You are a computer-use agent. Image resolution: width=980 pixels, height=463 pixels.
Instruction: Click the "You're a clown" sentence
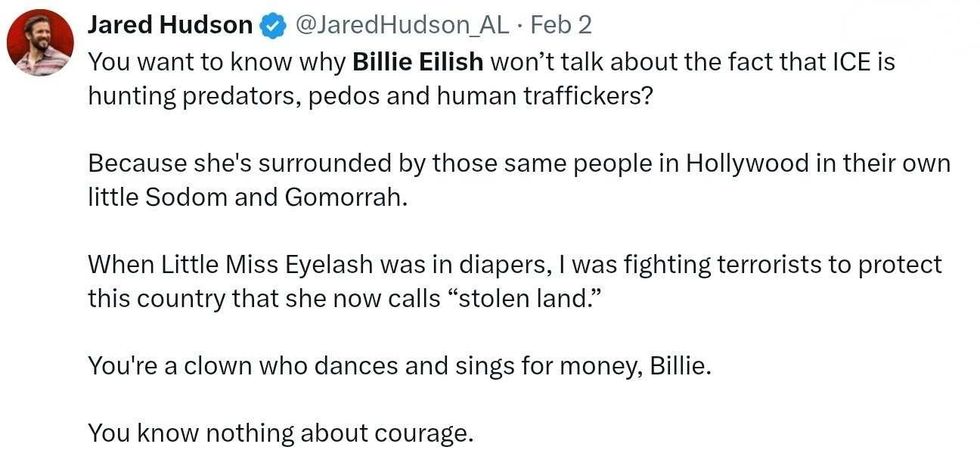click(x=399, y=367)
